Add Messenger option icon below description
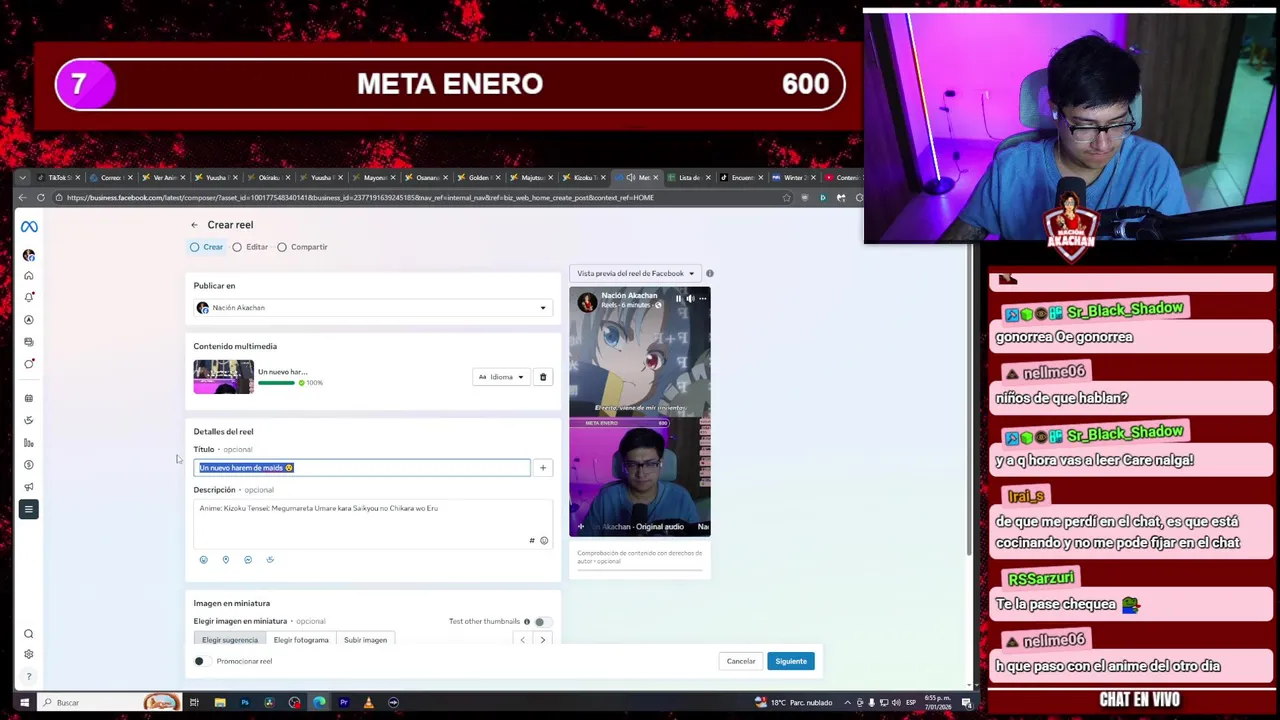This screenshot has width=1280, height=720. click(248, 560)
